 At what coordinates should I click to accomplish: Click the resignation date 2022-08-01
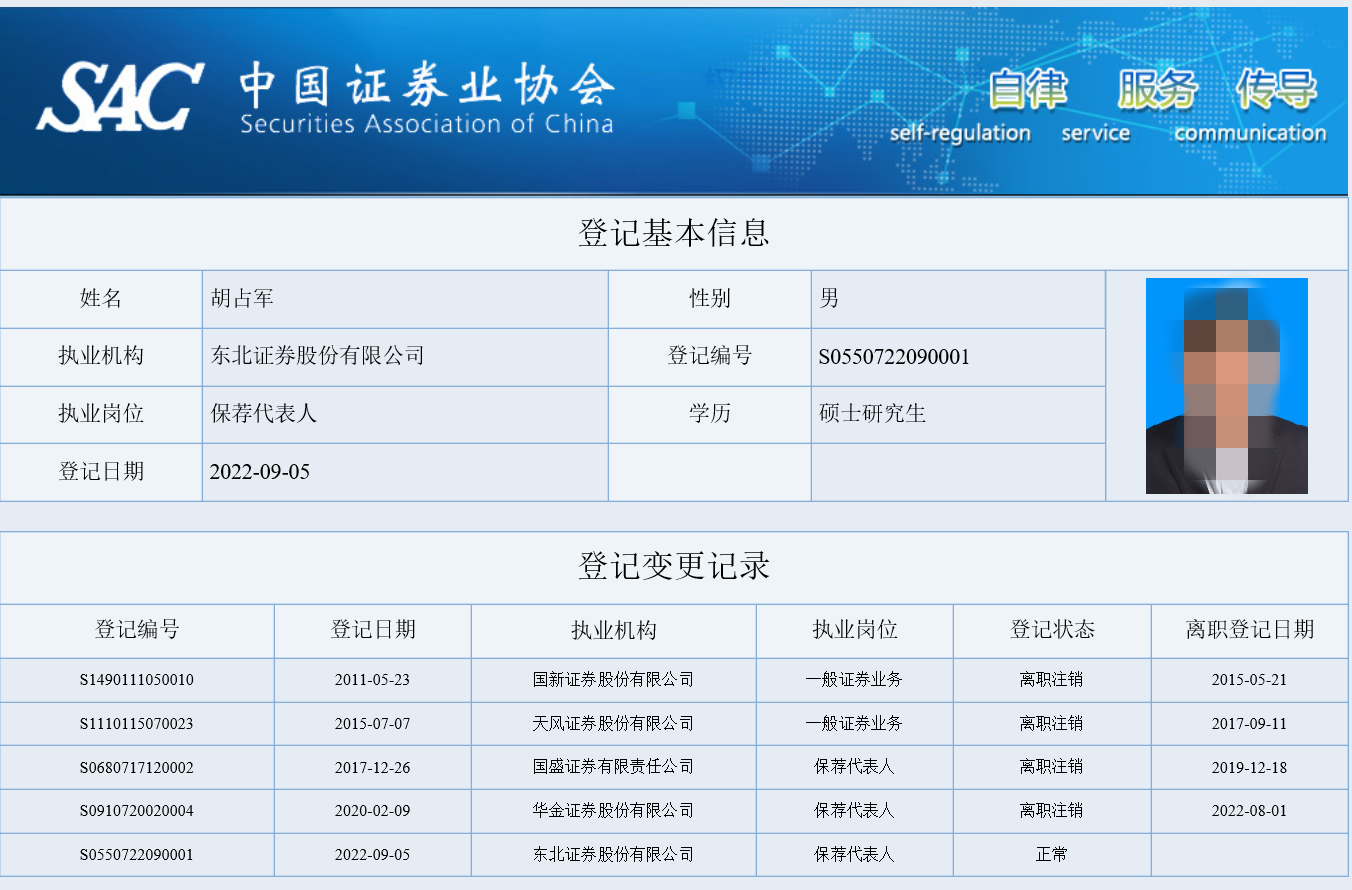(x=1250, y=811)
